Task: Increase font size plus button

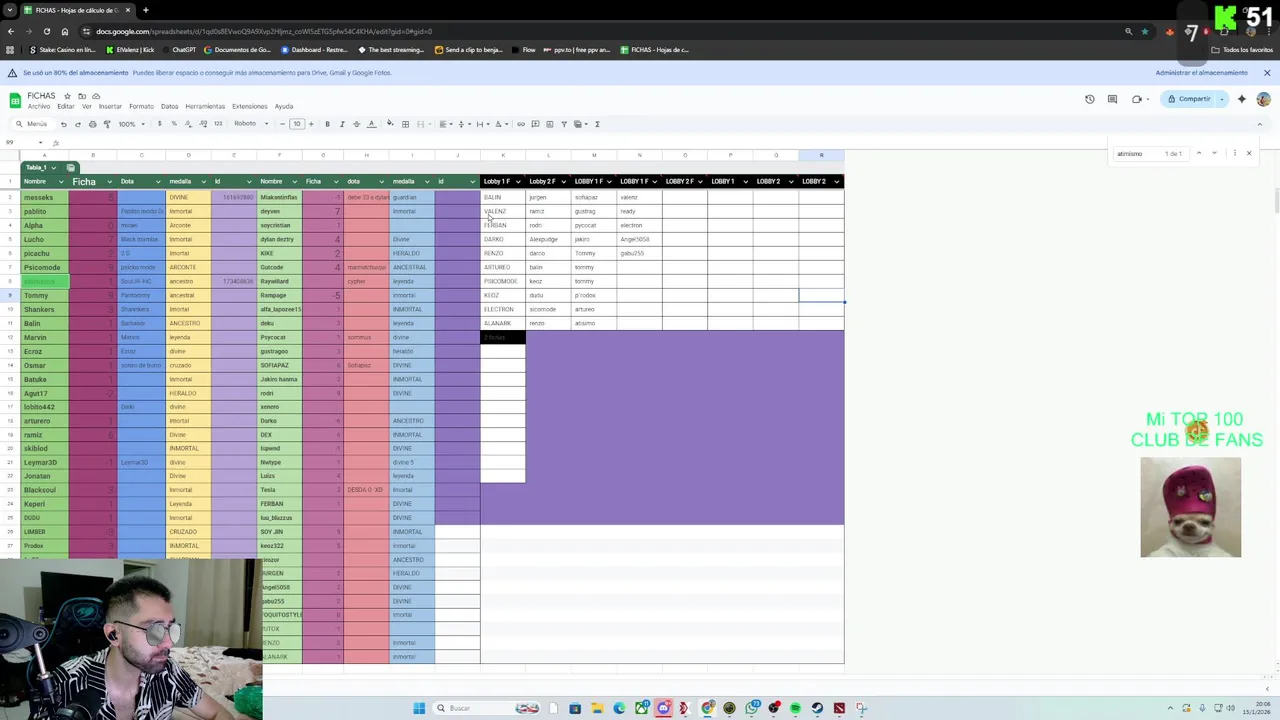Action: point(311,124)
